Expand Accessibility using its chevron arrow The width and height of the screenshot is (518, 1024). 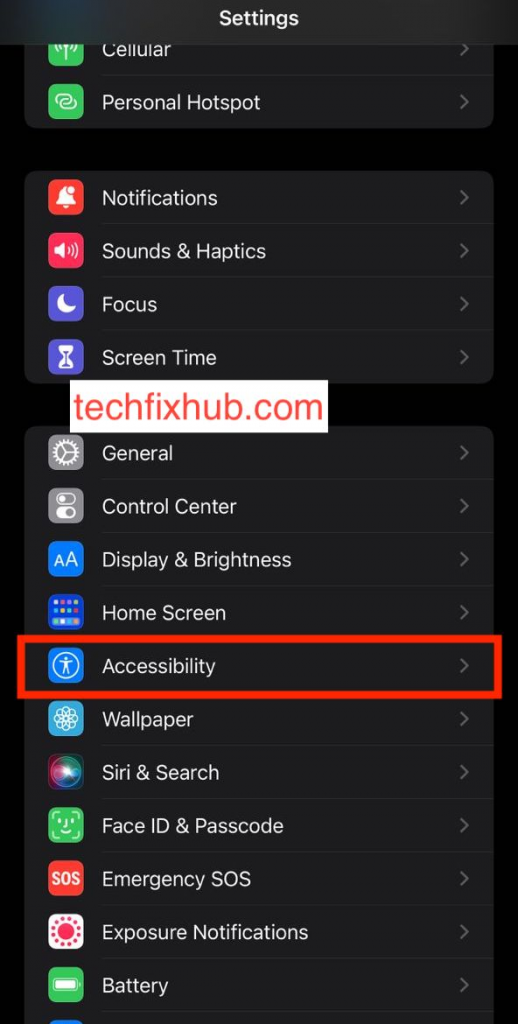(464, 665)
